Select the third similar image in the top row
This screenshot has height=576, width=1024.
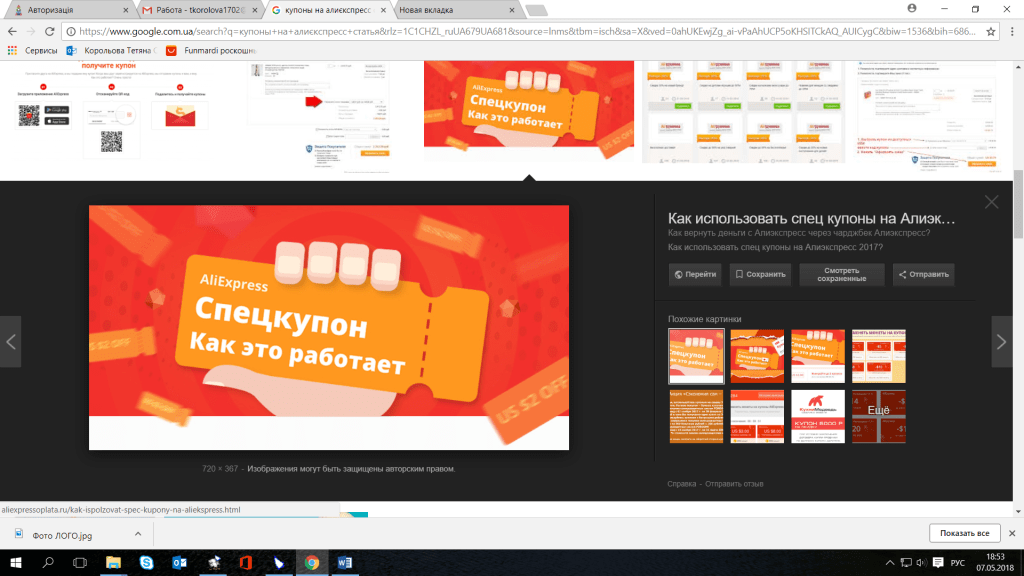click(x=818, y=356)
